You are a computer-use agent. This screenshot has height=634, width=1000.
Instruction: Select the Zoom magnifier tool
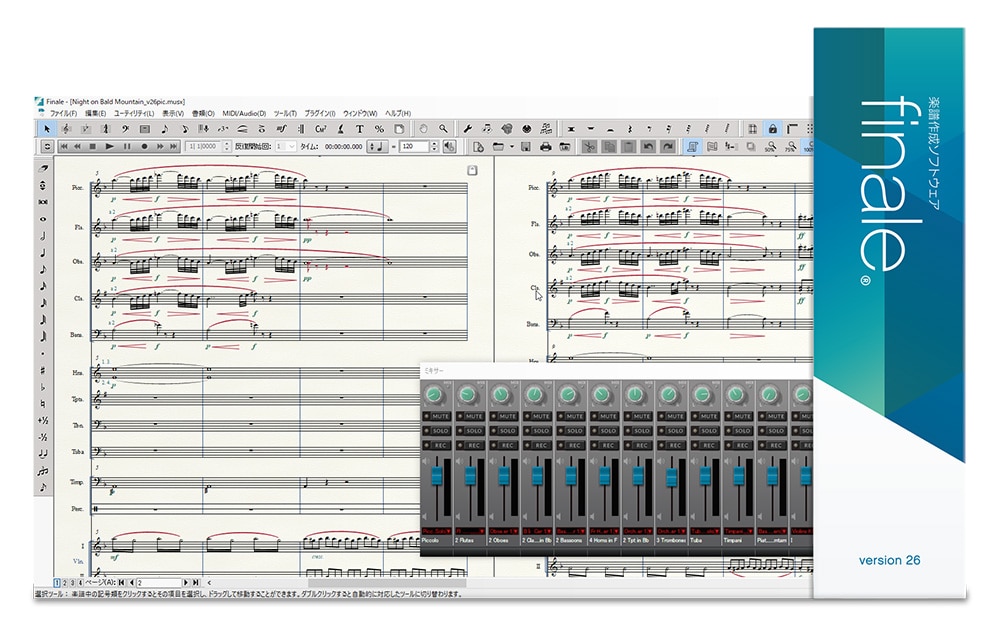click(443, 129)
